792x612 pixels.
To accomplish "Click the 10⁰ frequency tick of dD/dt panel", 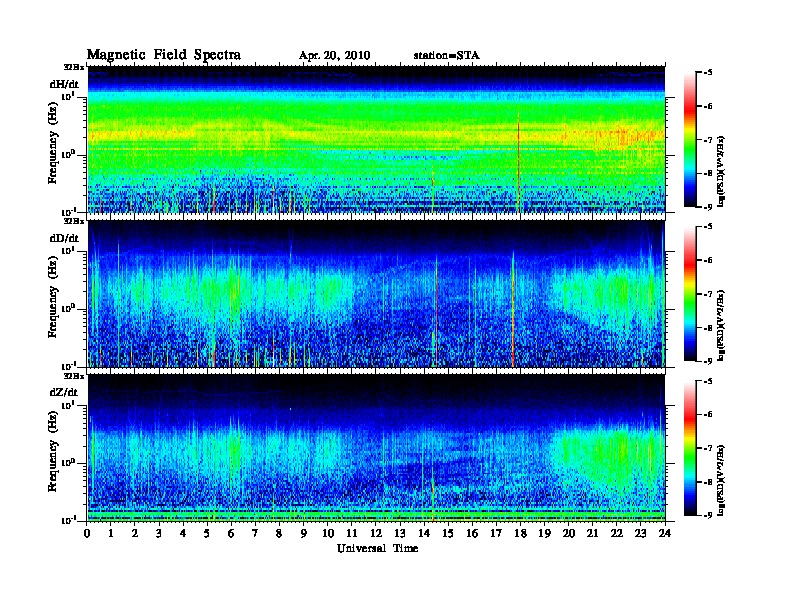I will pos(68,308).
